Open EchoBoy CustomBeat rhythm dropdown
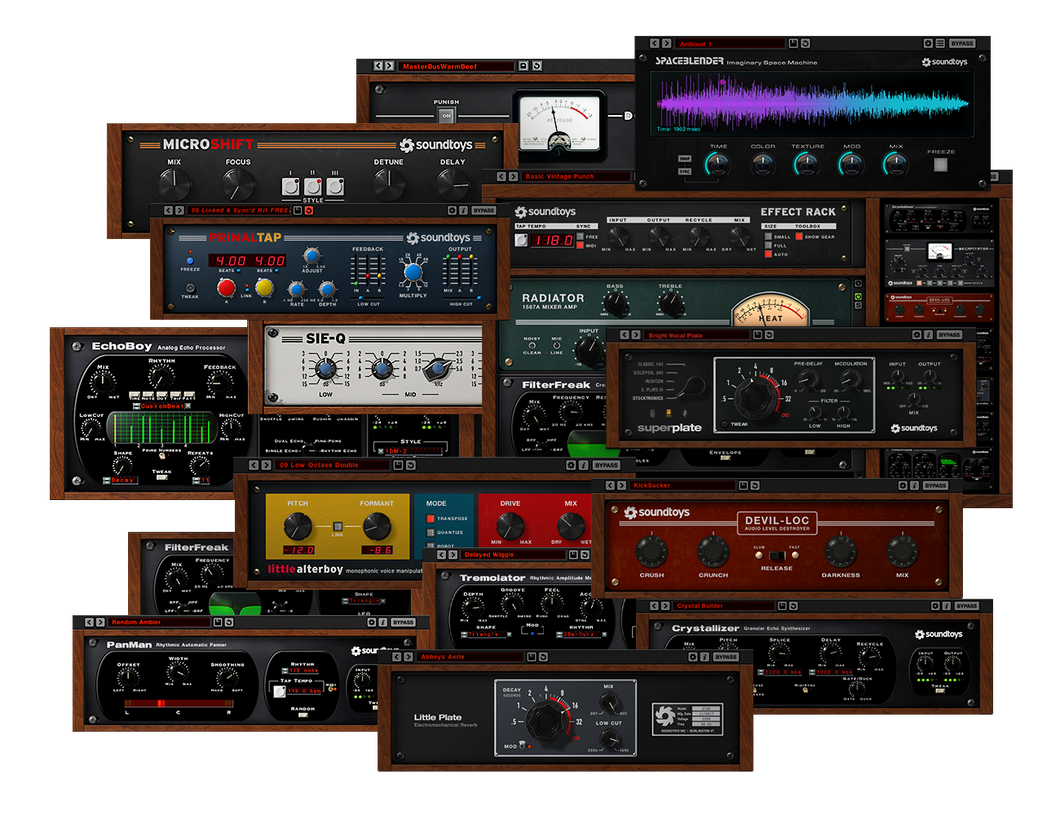The image size is (1060, 819). pyautogui.click(x=163, y=406)
